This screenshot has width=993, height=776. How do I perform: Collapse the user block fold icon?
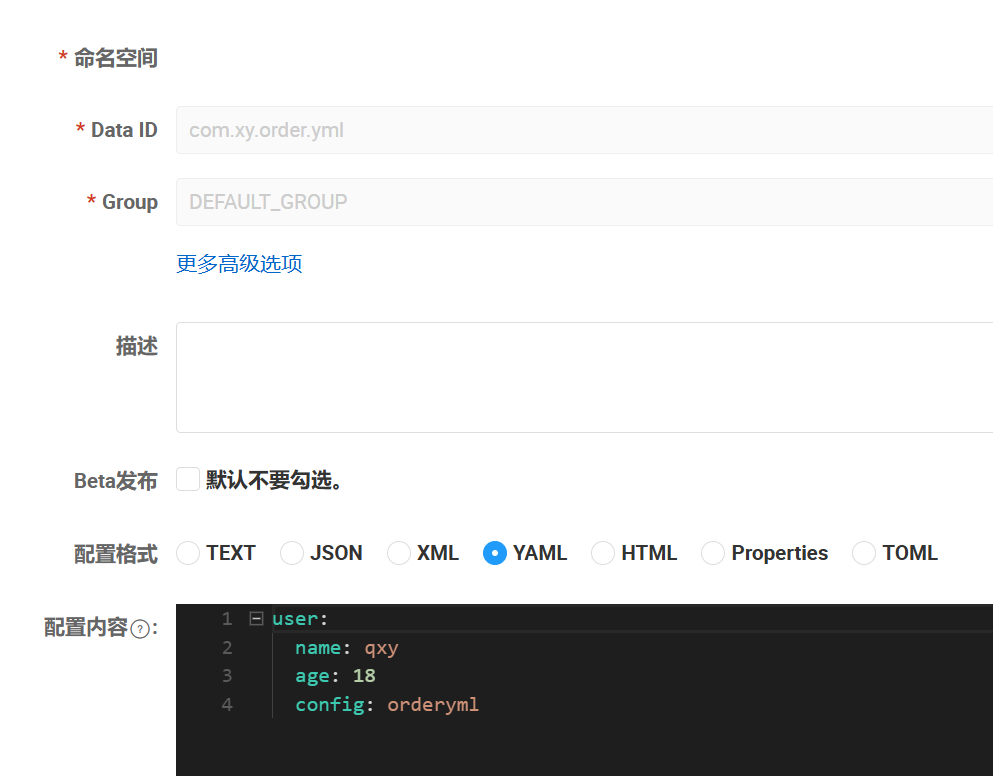click(x=256, y=618)
